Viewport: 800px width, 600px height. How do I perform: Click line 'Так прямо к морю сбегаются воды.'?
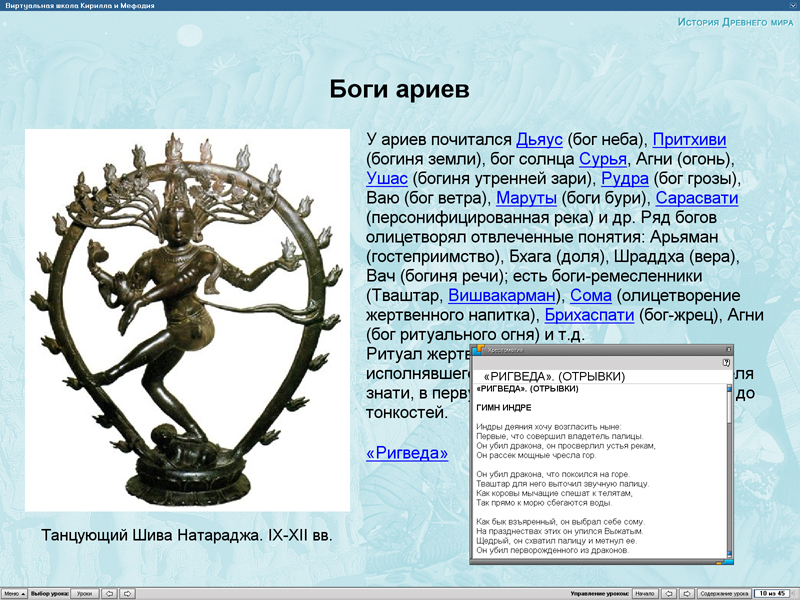click(x=544, y=503)
